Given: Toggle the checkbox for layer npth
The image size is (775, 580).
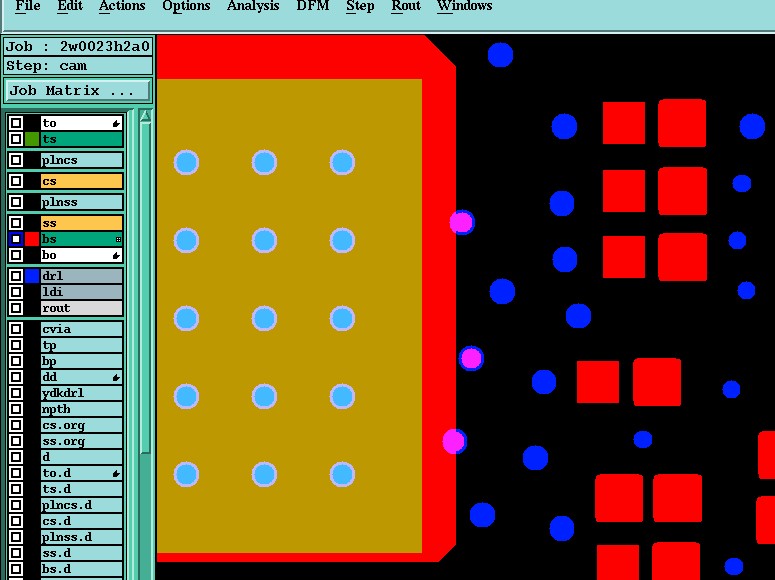Looking at the screenshot, I should (16, 409).
